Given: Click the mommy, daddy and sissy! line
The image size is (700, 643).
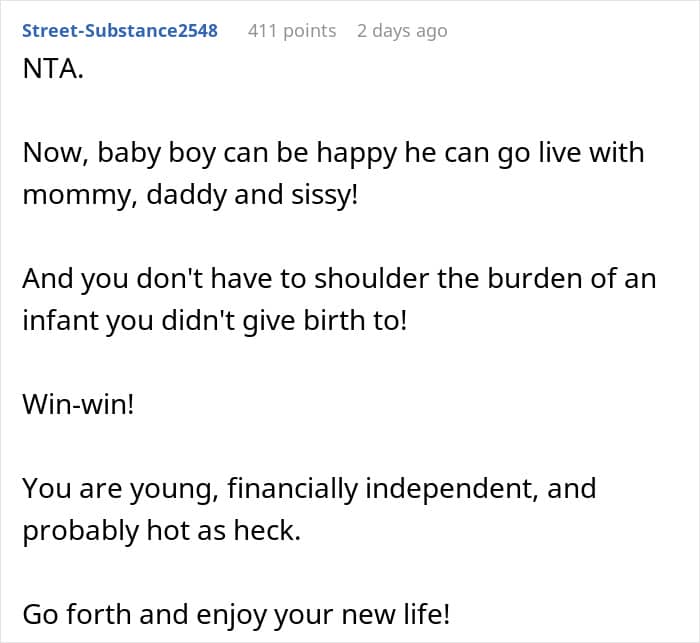Looking at the screenshot, I should tap(190, 196).
